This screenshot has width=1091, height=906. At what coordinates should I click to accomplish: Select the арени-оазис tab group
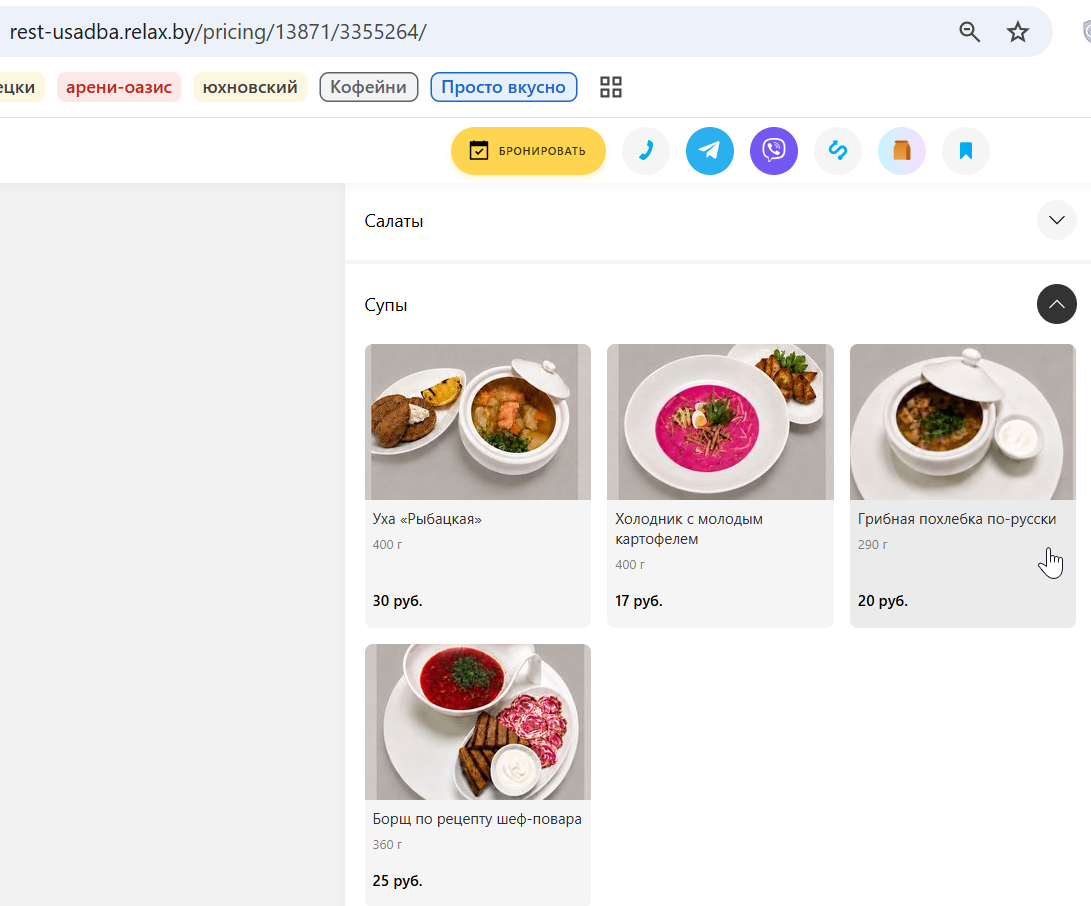[119, 87]
